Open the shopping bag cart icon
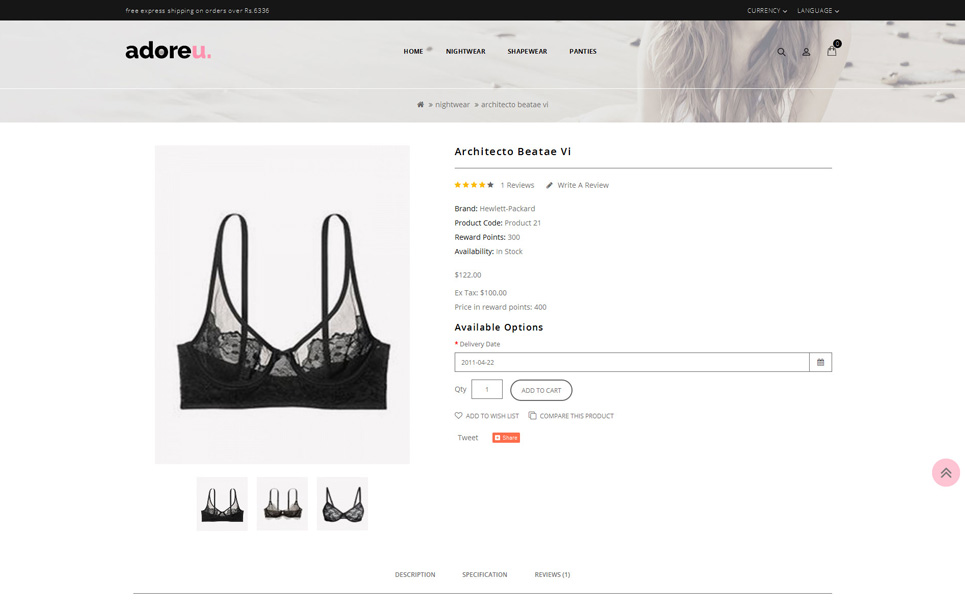The width and height of the screenshot is (965, 600). click(x=832, y=50)
